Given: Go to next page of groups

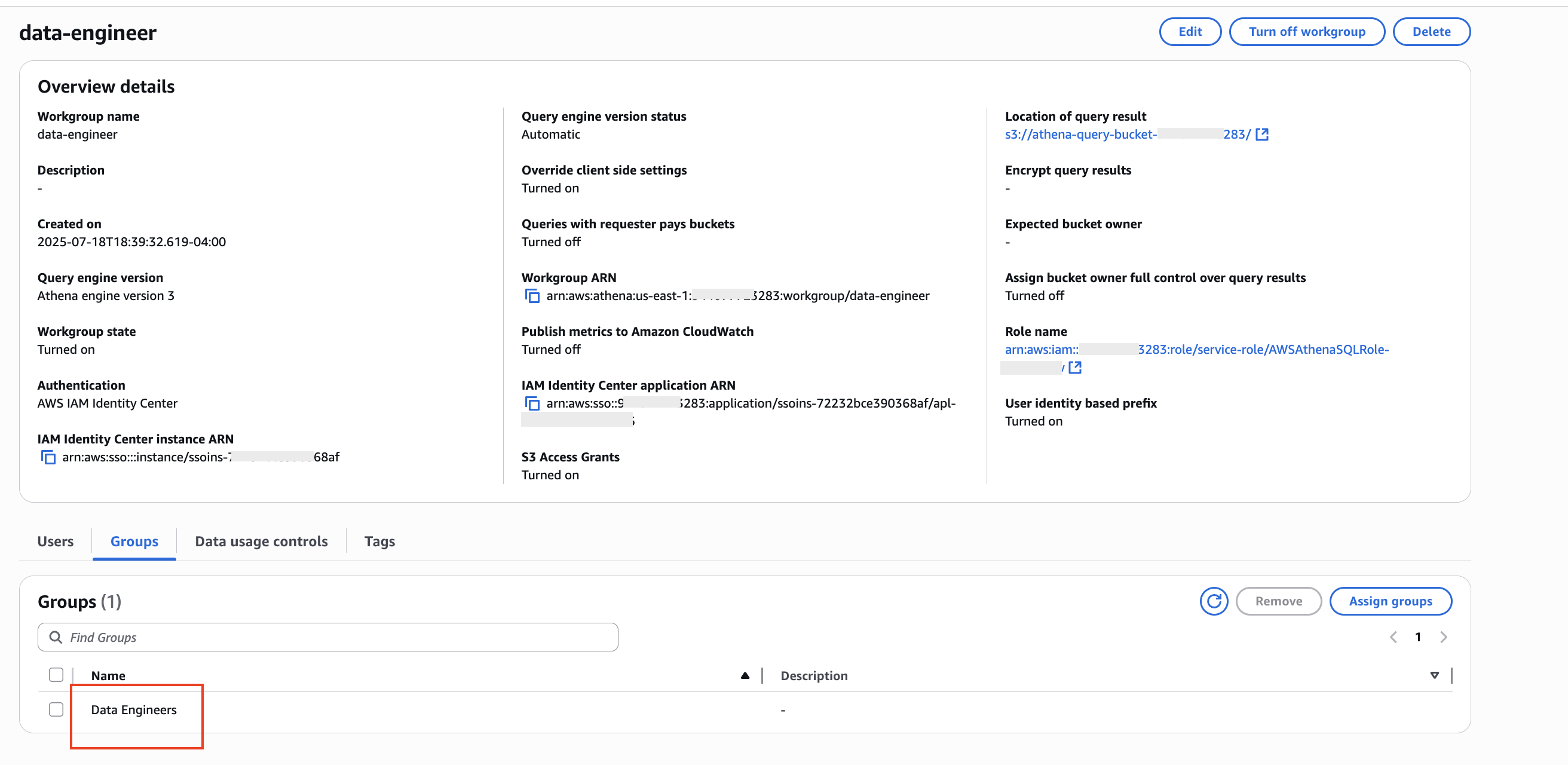Looking at the screenshot, I should click(1443, 637).
